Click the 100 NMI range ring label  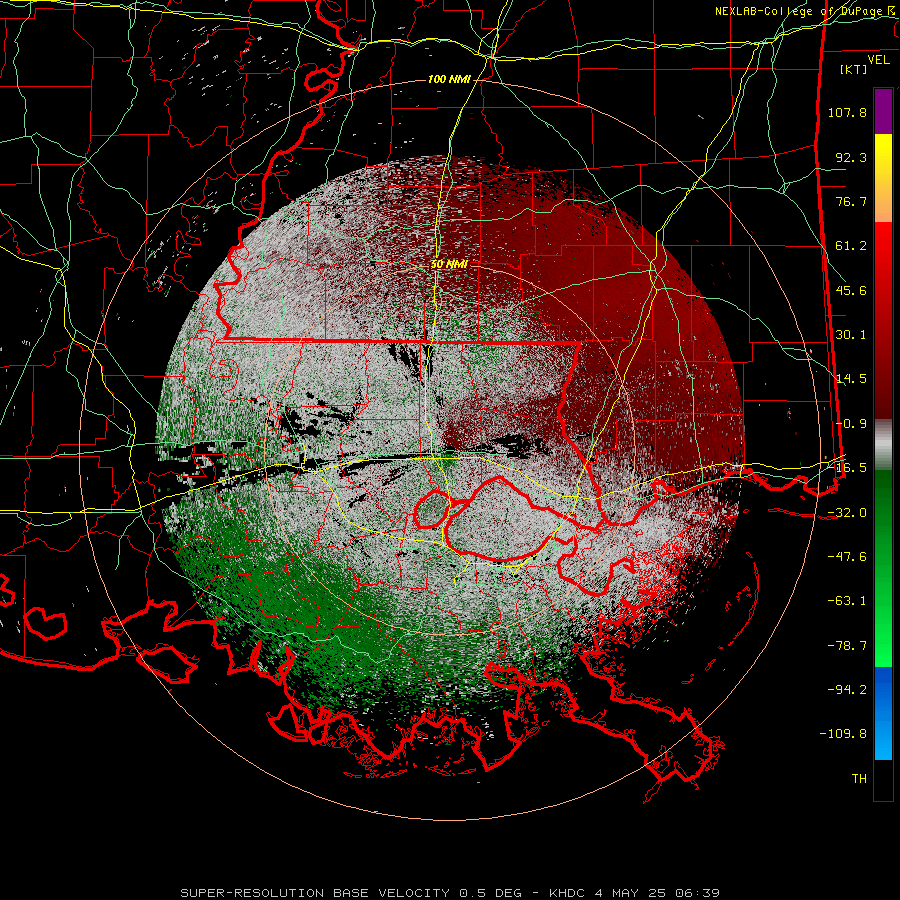click(449, 79)
